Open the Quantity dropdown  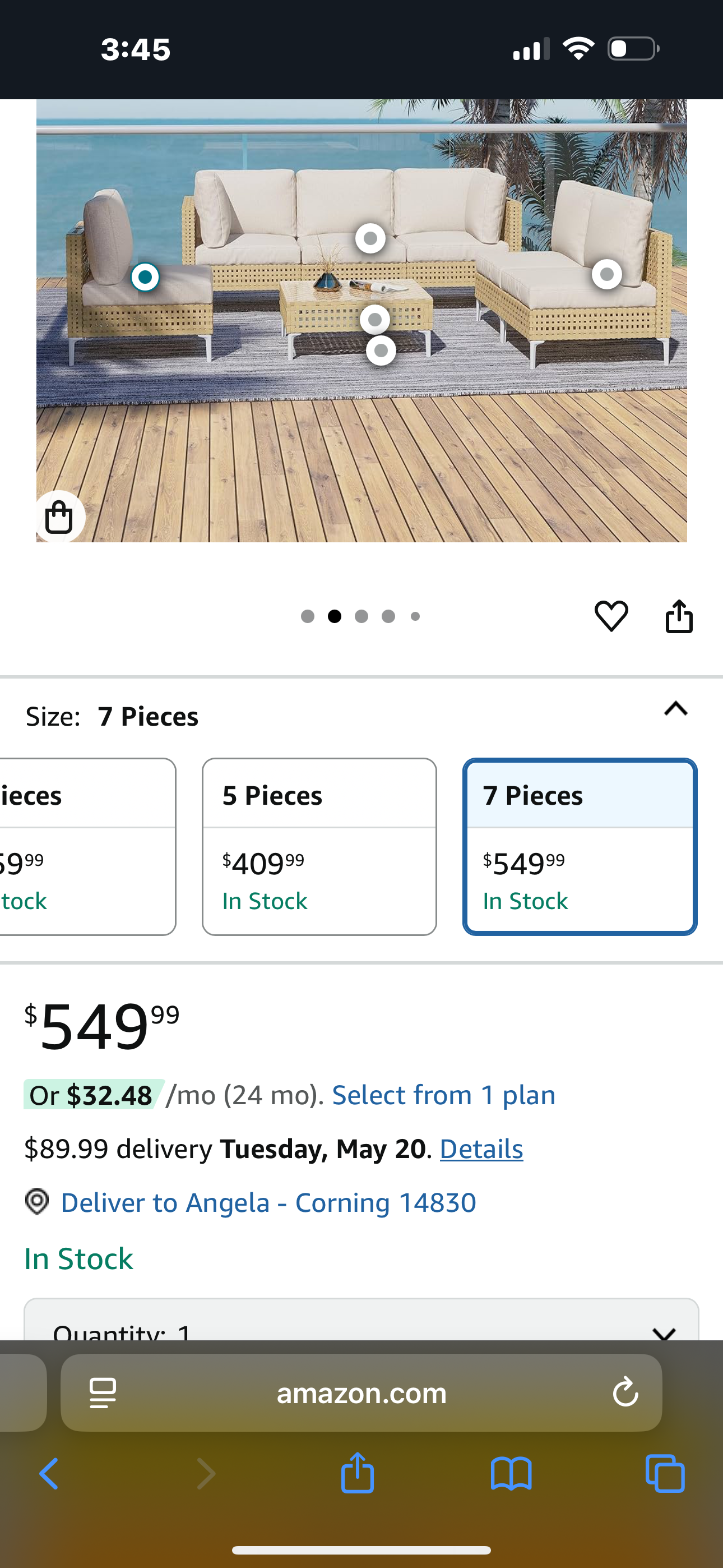click(x=361, y=1328)
